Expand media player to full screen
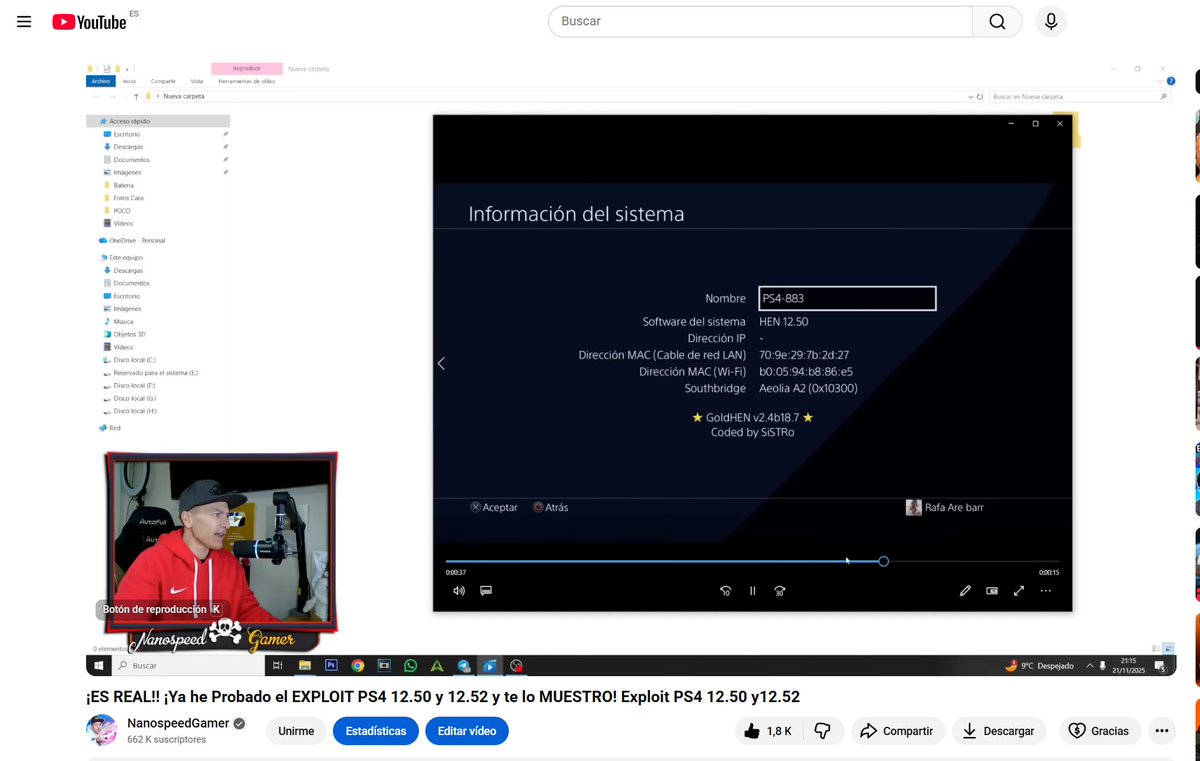Image resolution: width=1200 pixels, height=761 pixels. [1019, 591]
